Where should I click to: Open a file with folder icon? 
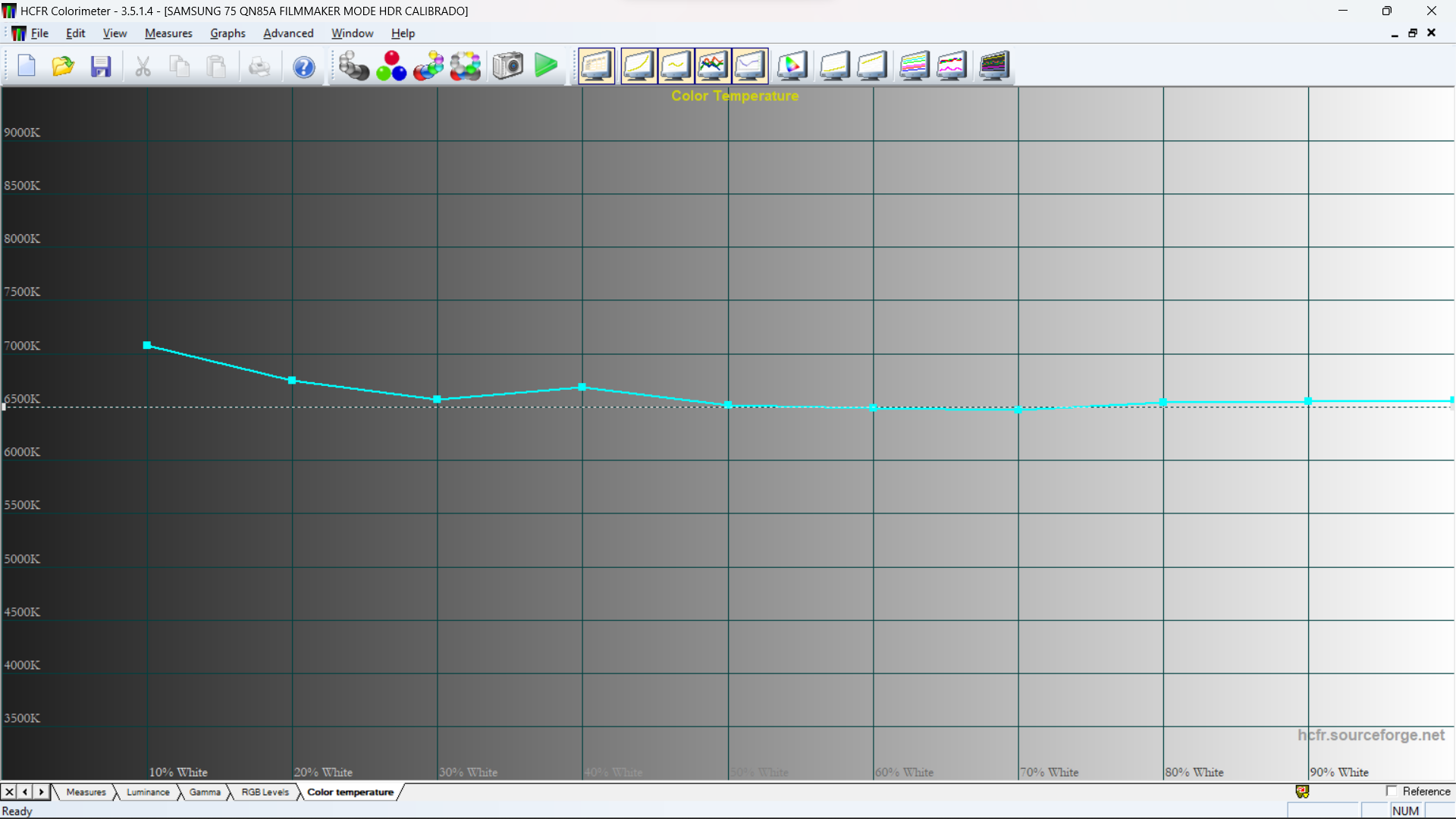(63, 66)
